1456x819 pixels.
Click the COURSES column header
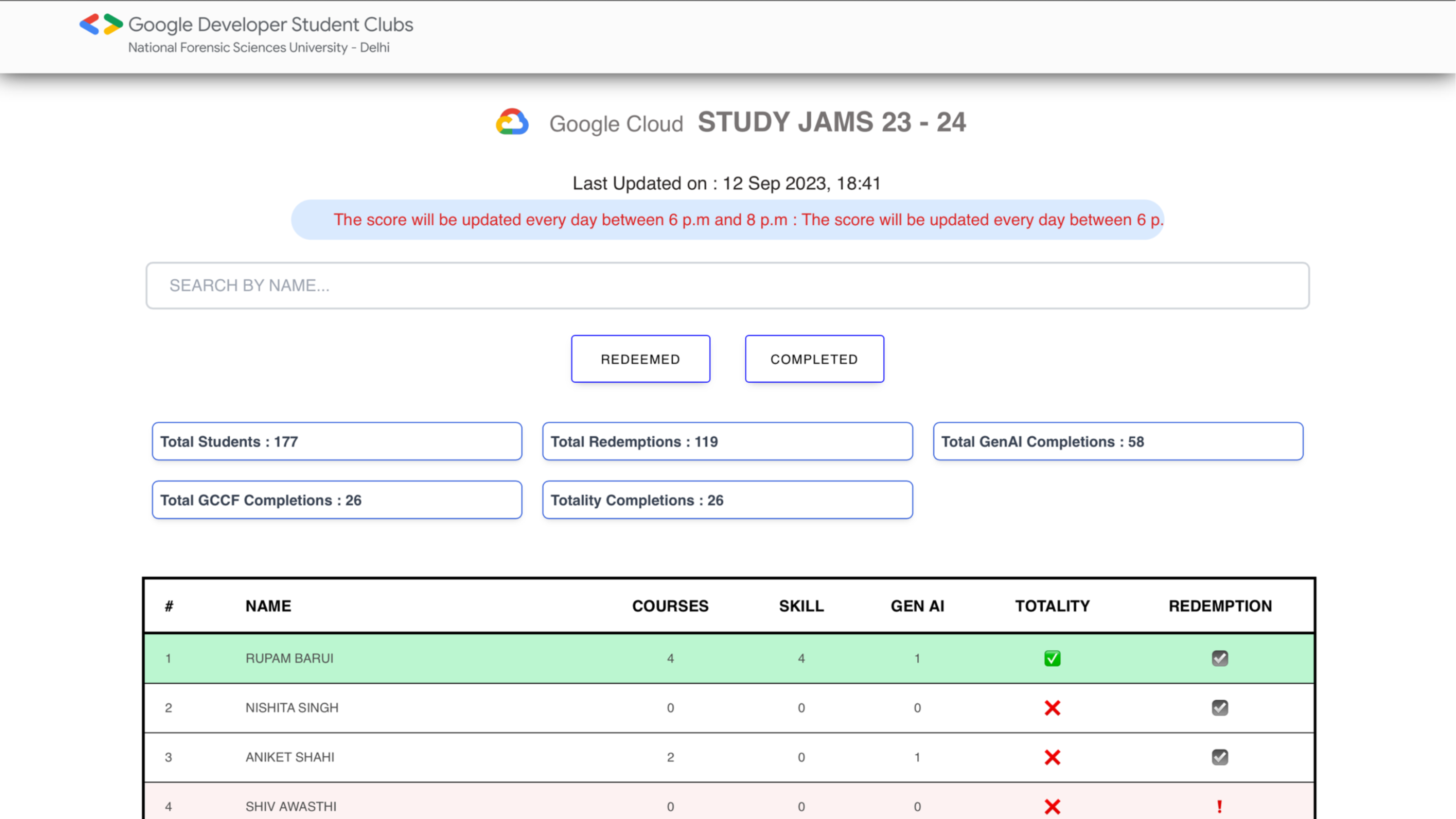tap(670, 606)
